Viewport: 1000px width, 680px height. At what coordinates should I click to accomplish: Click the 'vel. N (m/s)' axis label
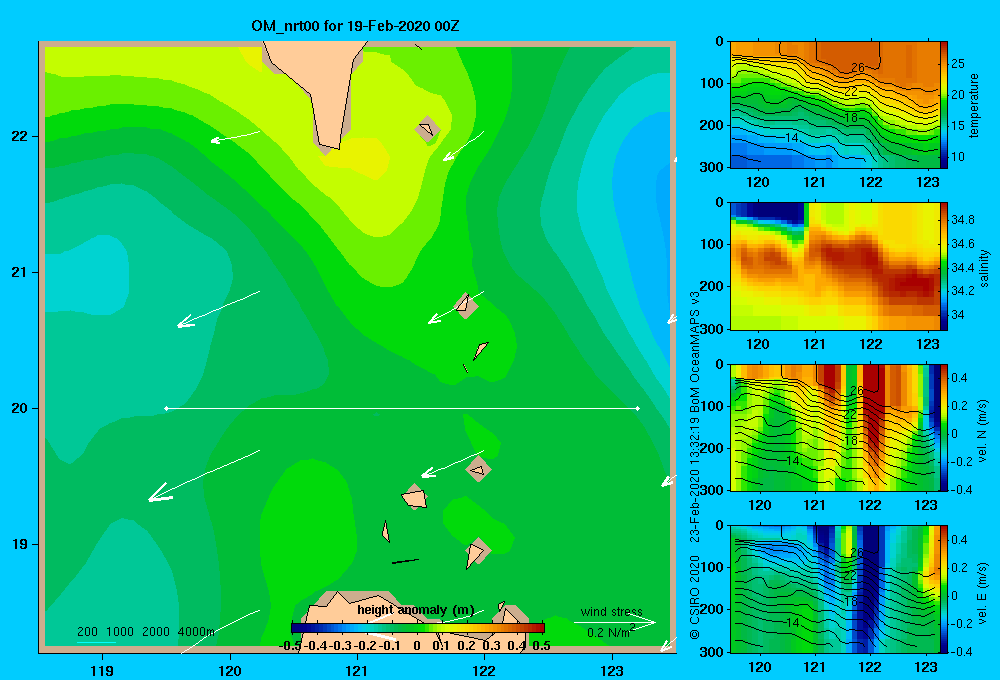pyautogui.click(x=983, y=431)
